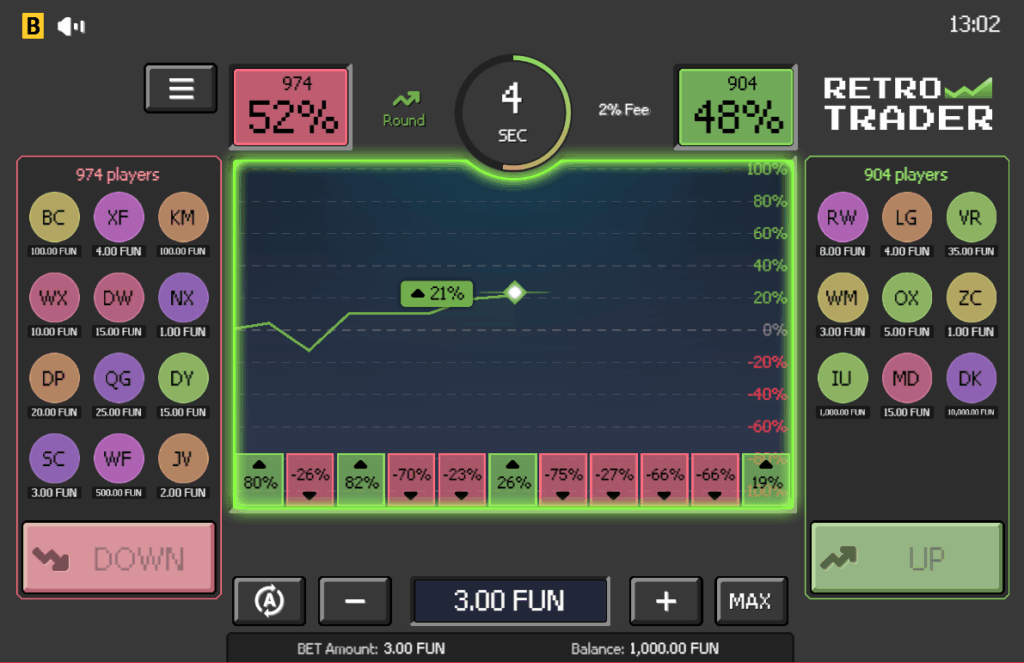Open the 19% up history result
The width and height of the screenshot is (1024, 663).
pos(767,479)
